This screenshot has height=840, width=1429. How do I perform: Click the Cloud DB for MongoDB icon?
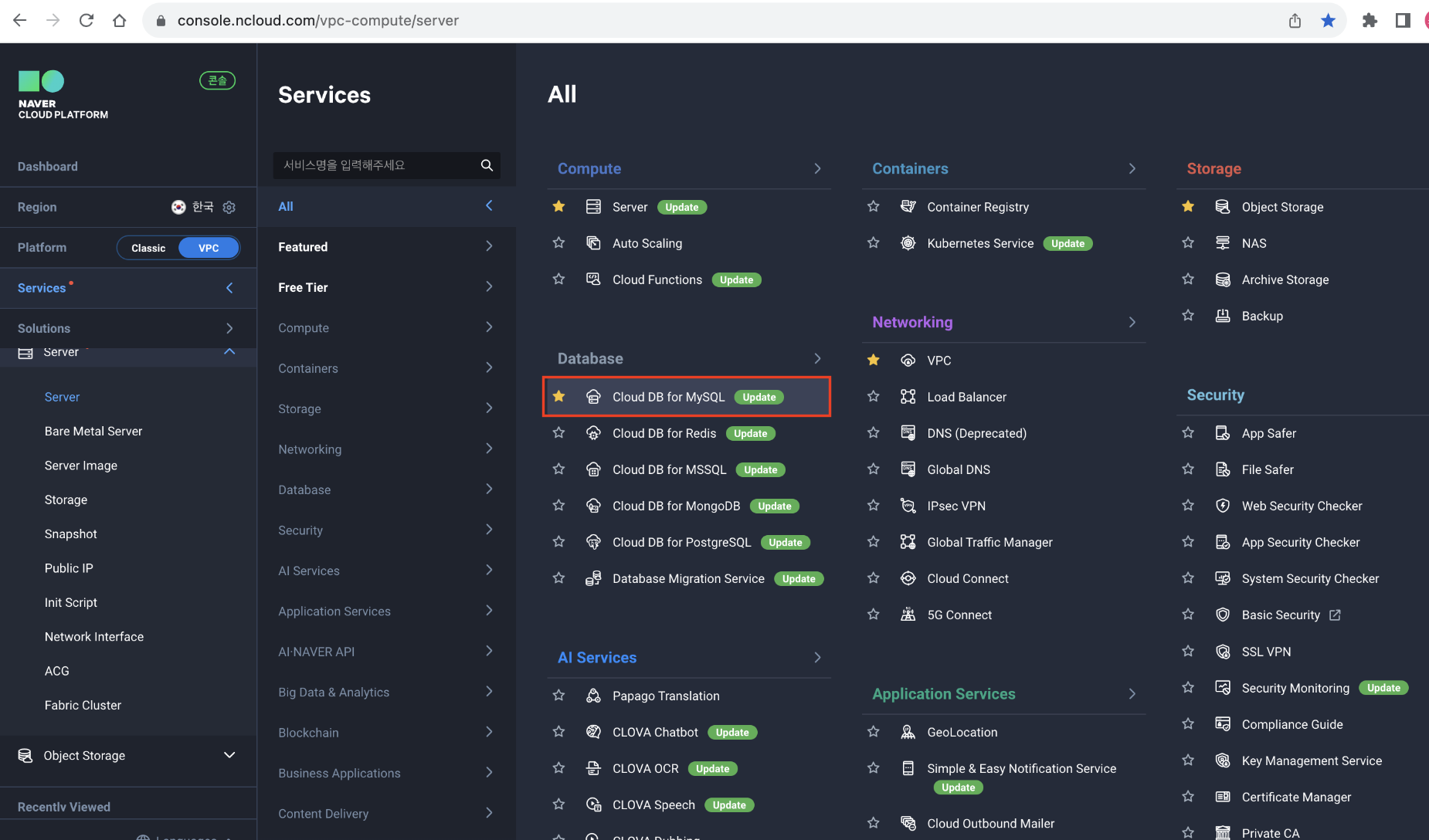pyautogui.click(x=593, y=506)
